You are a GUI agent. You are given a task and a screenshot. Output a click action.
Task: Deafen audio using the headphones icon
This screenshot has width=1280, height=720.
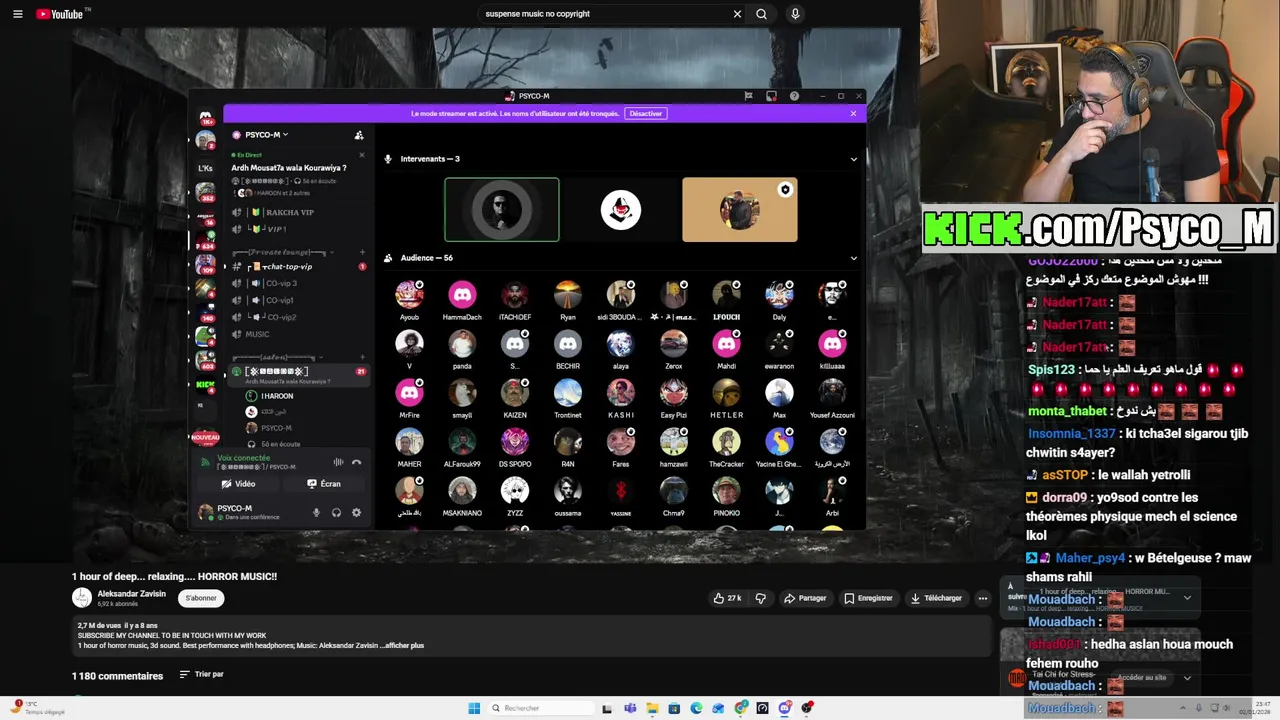click(336, 513)
